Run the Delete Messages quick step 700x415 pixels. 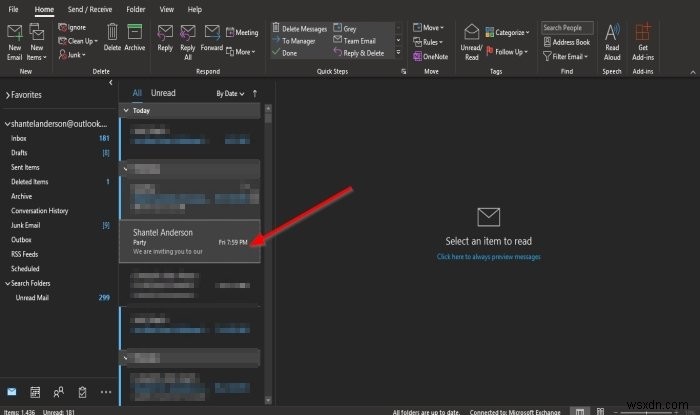(300, 29)
